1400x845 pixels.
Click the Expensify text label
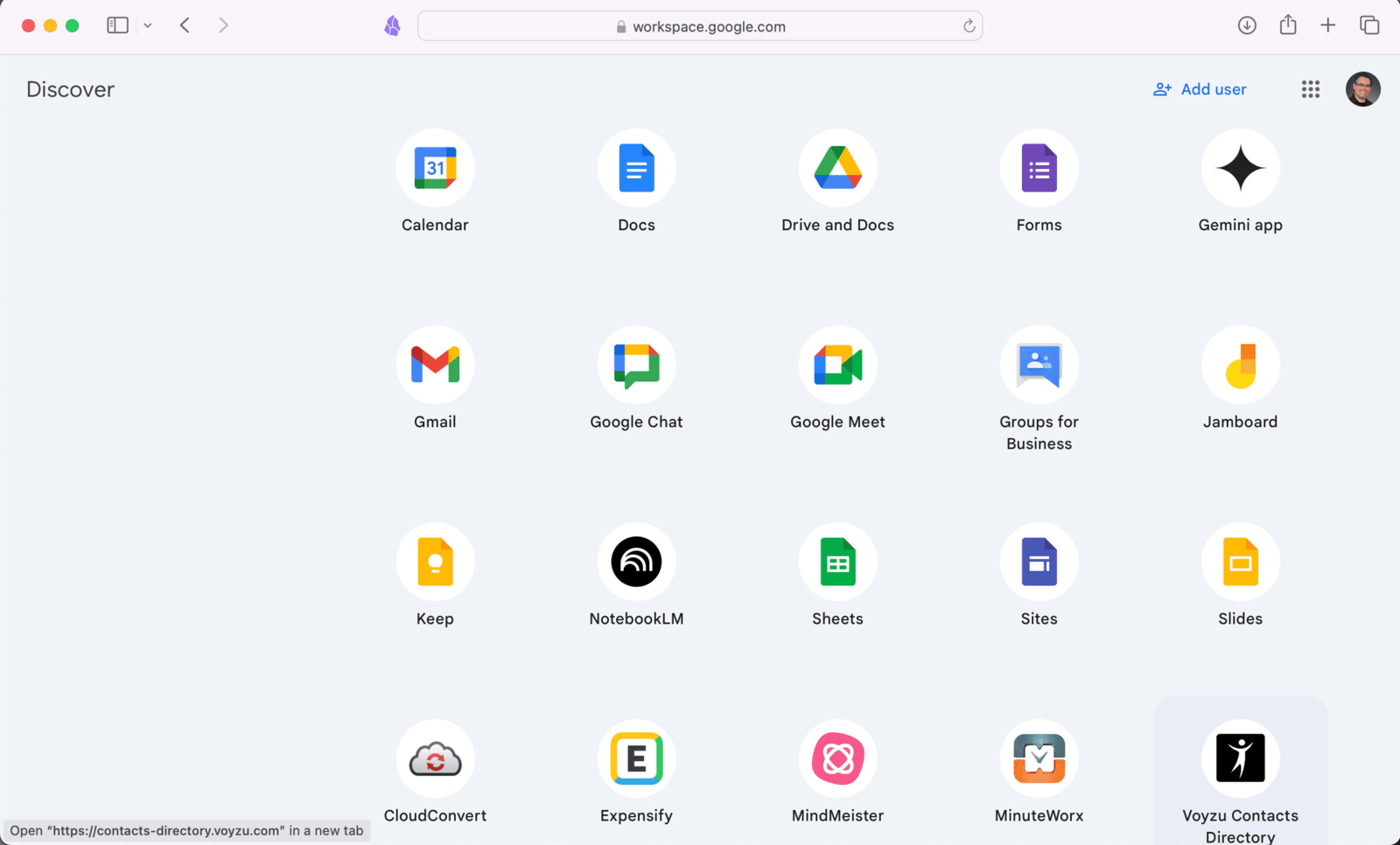(x=636, y=816)
